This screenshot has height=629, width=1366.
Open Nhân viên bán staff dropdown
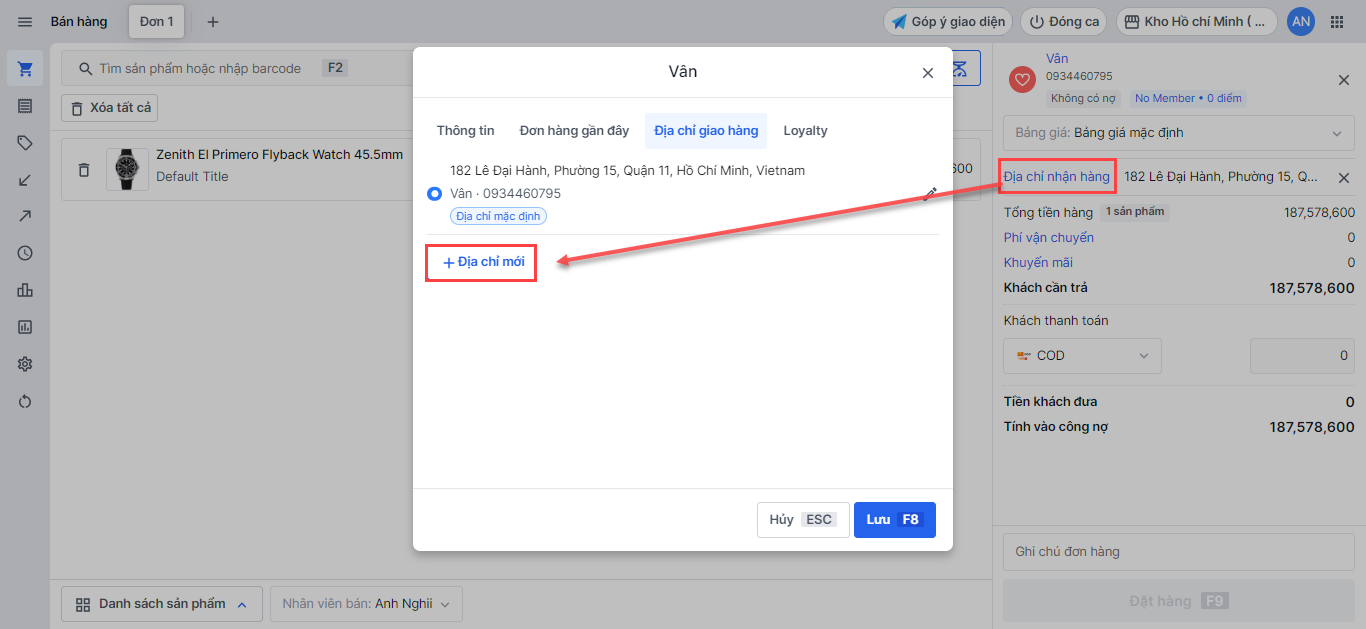coord(366,604)
